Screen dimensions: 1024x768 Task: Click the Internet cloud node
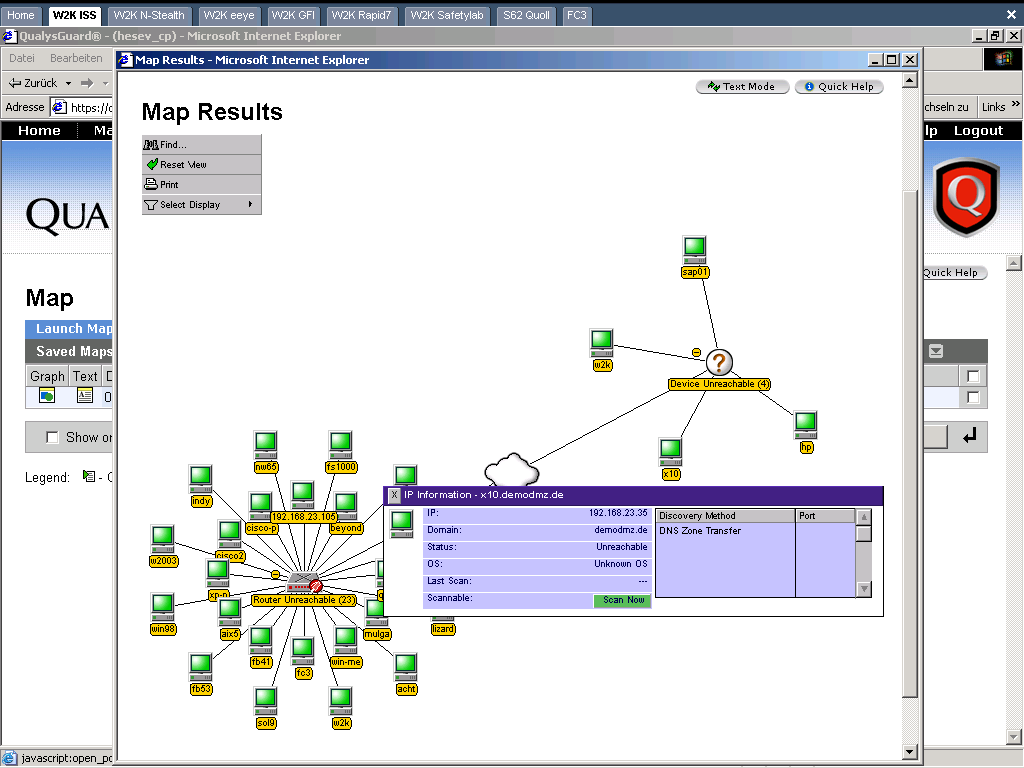tap(511, 469)
